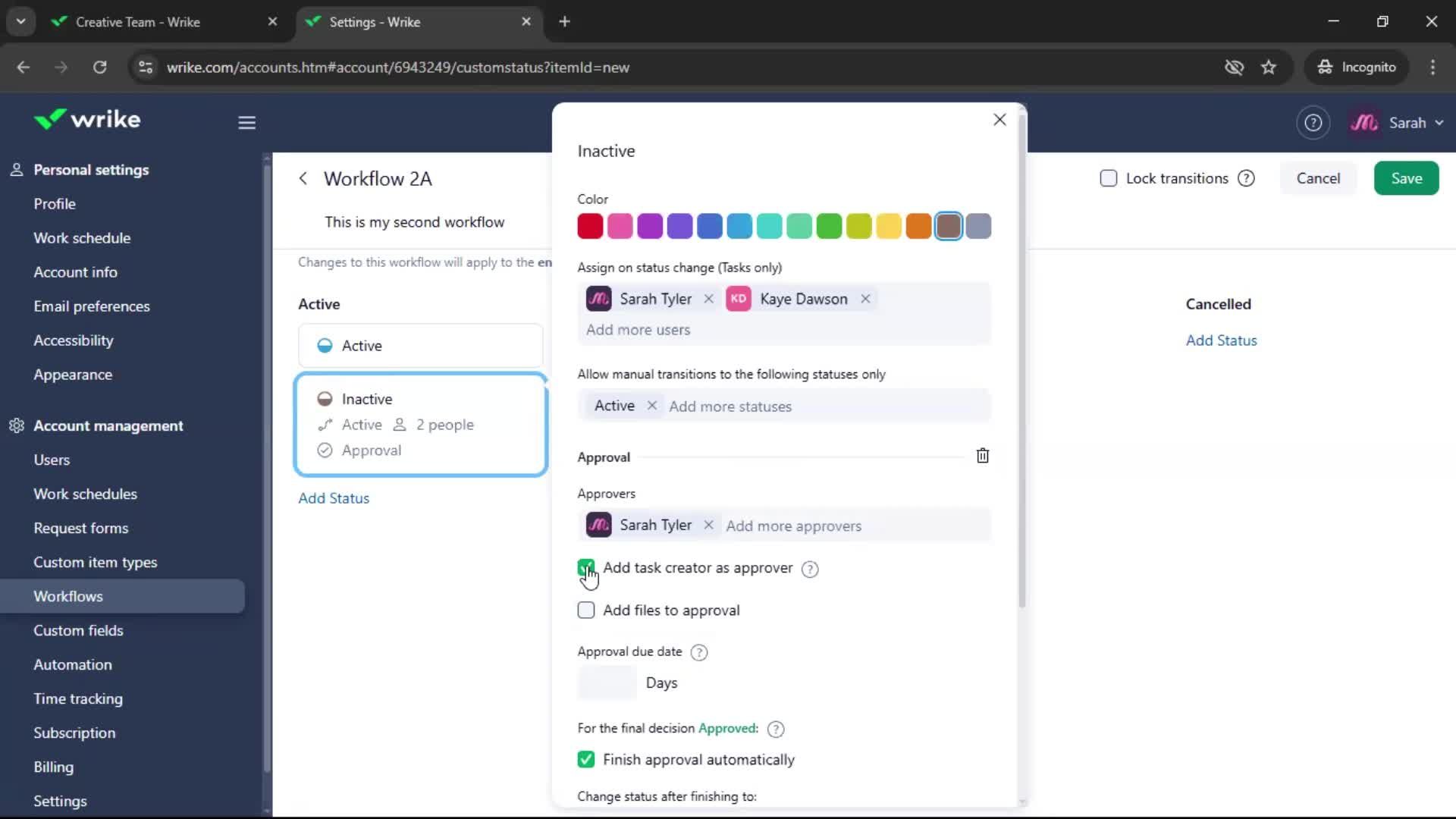1456x819 pixels.
Task: Click the browser address bar URL
Action: pyautogui.click(x=397, y=67)
